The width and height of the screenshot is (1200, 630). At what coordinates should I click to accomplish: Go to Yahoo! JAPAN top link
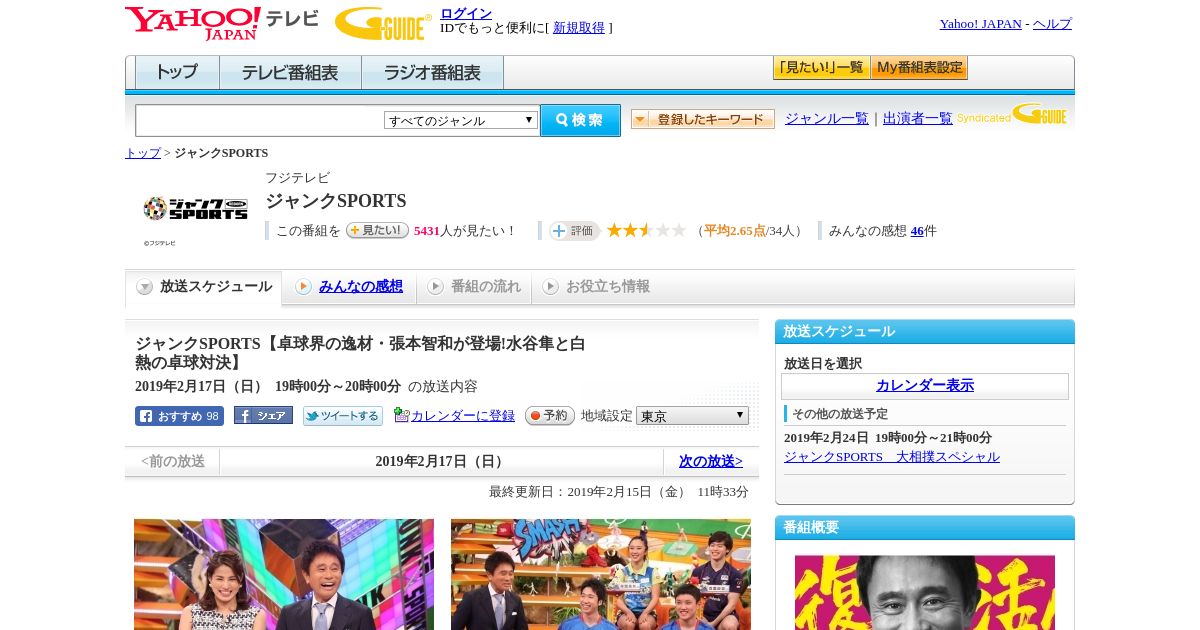point(980,24)
